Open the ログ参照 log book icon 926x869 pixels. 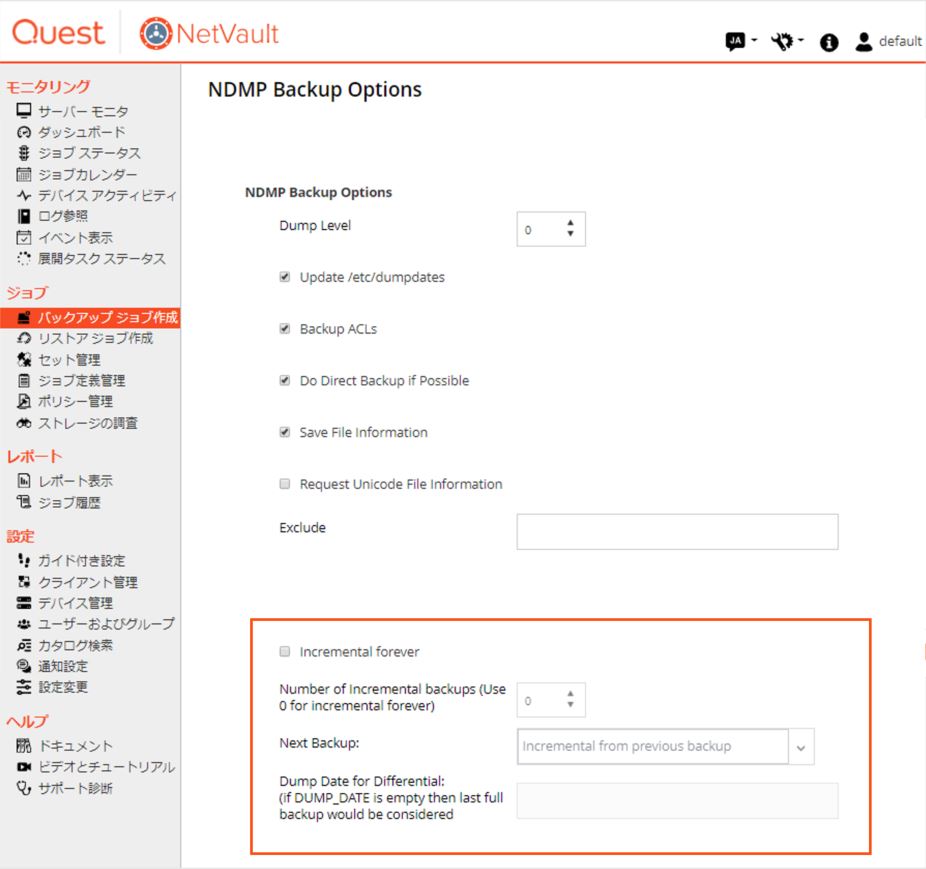[24, 216]
